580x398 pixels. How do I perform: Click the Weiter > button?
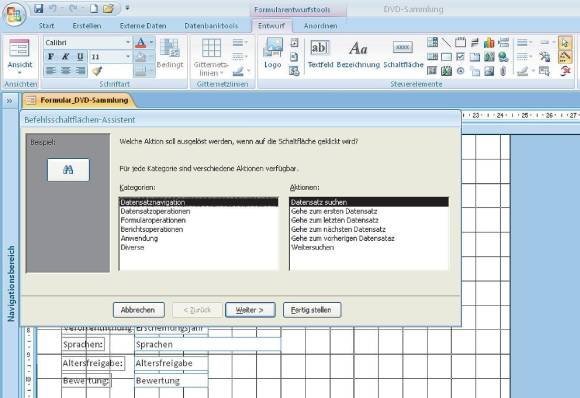250,310
